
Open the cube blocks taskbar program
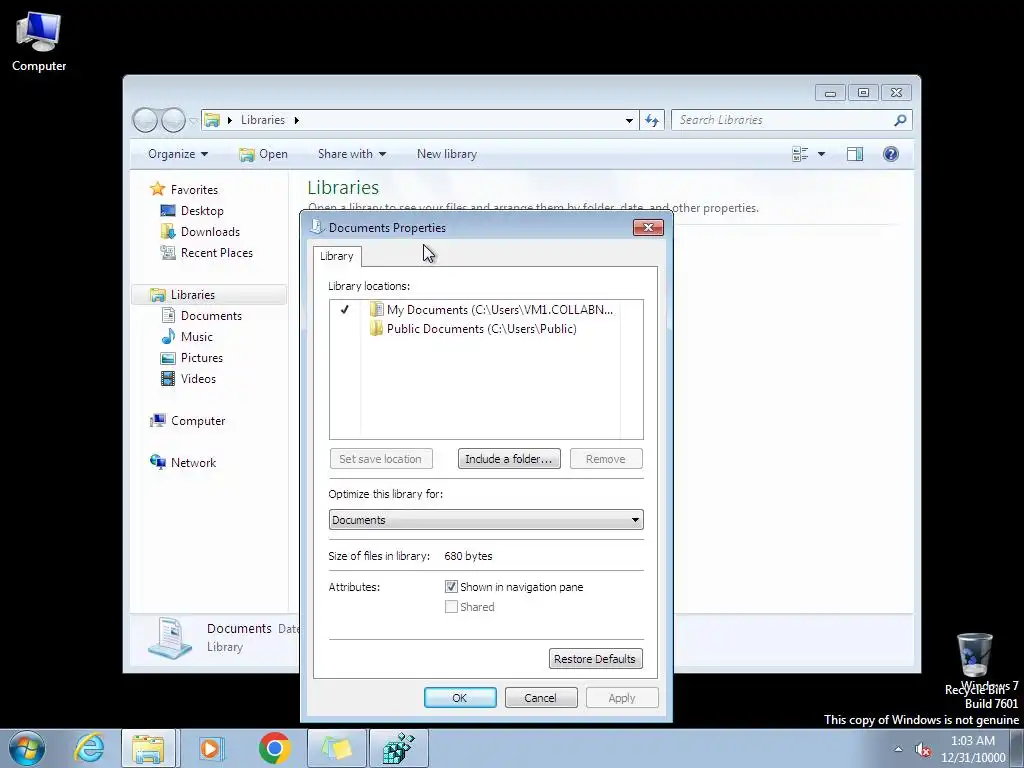pos(399,748)
